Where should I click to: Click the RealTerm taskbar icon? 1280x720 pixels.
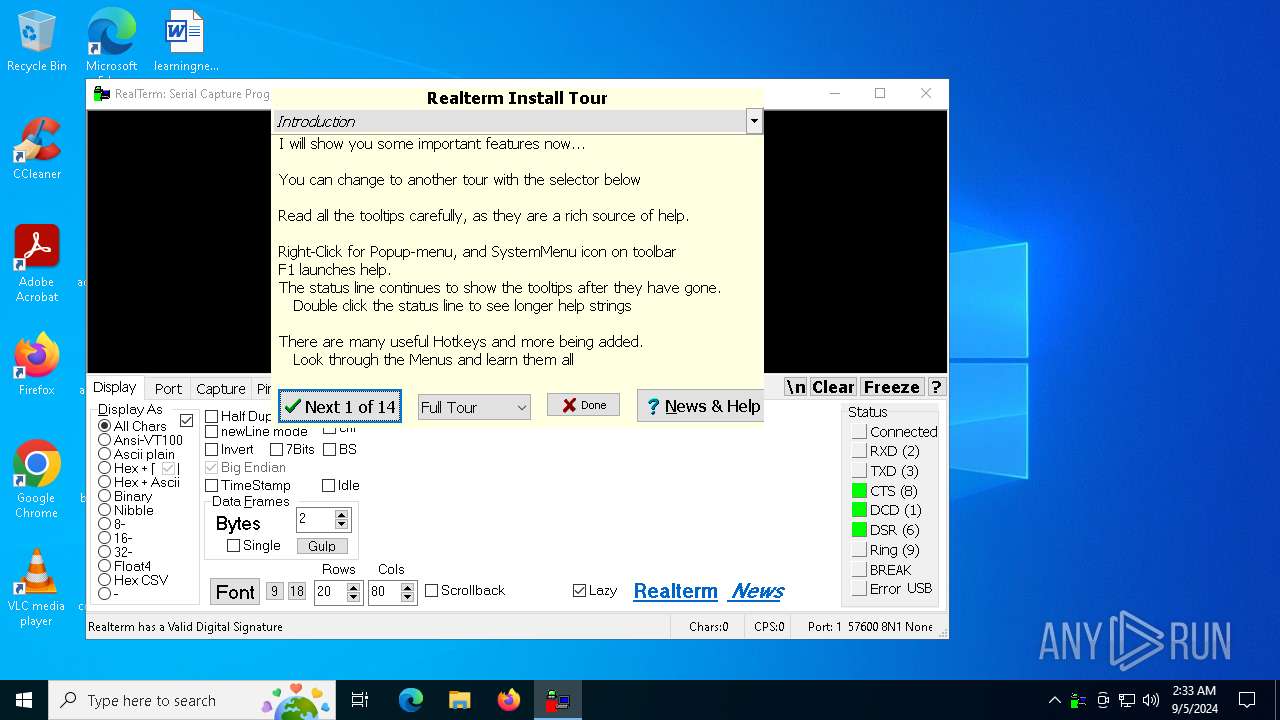(x=557, y=700)
